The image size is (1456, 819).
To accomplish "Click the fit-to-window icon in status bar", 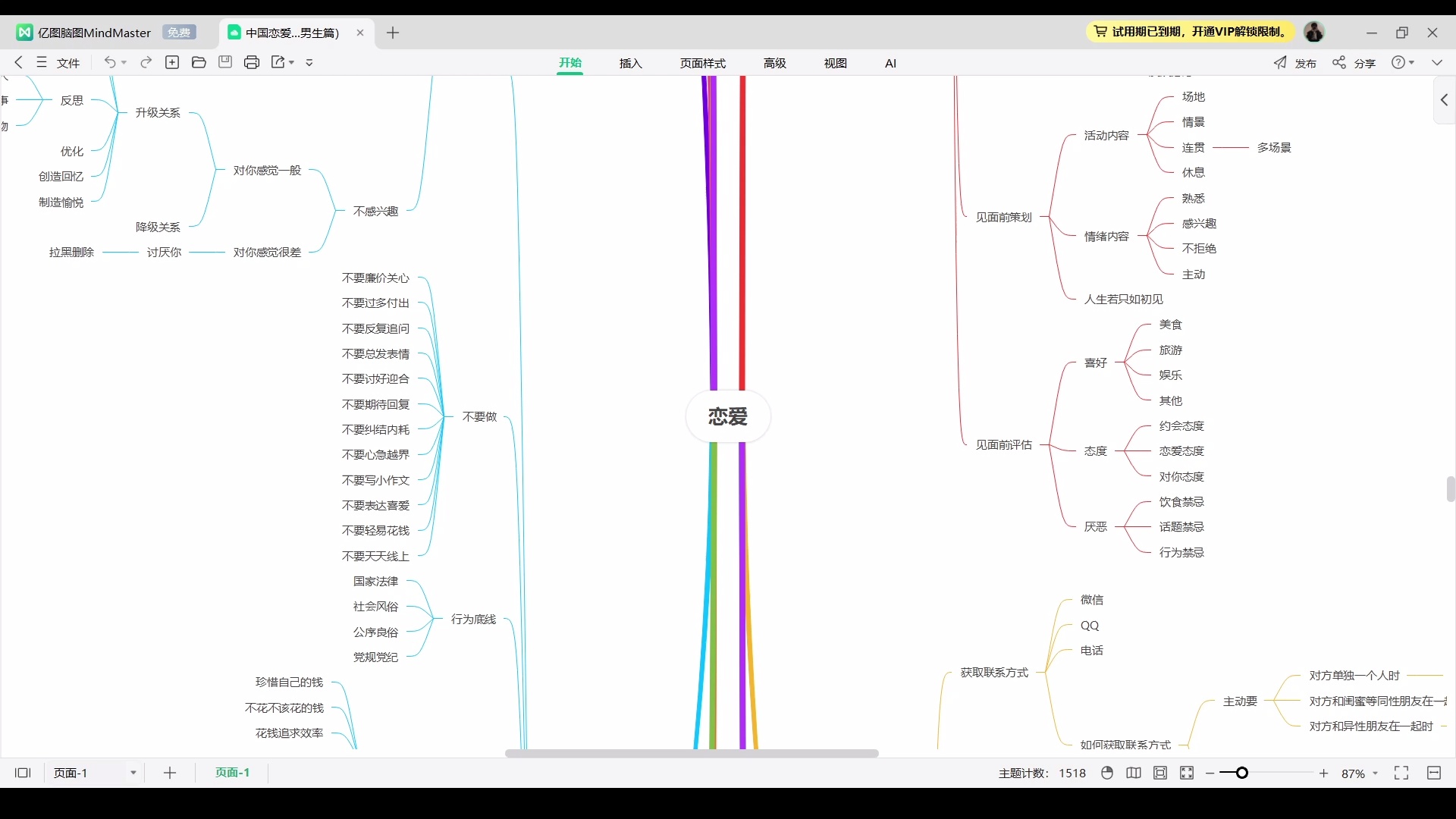I will [x=1187, y=773].
